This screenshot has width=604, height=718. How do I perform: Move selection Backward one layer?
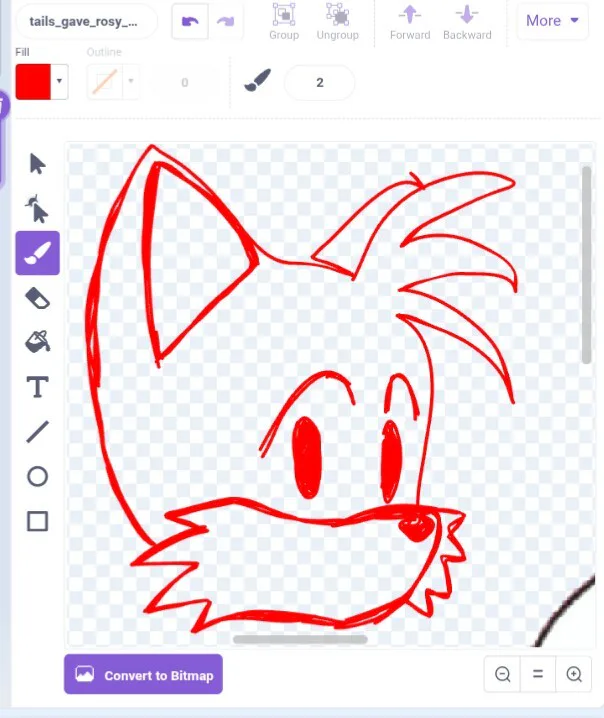[467, 22]
